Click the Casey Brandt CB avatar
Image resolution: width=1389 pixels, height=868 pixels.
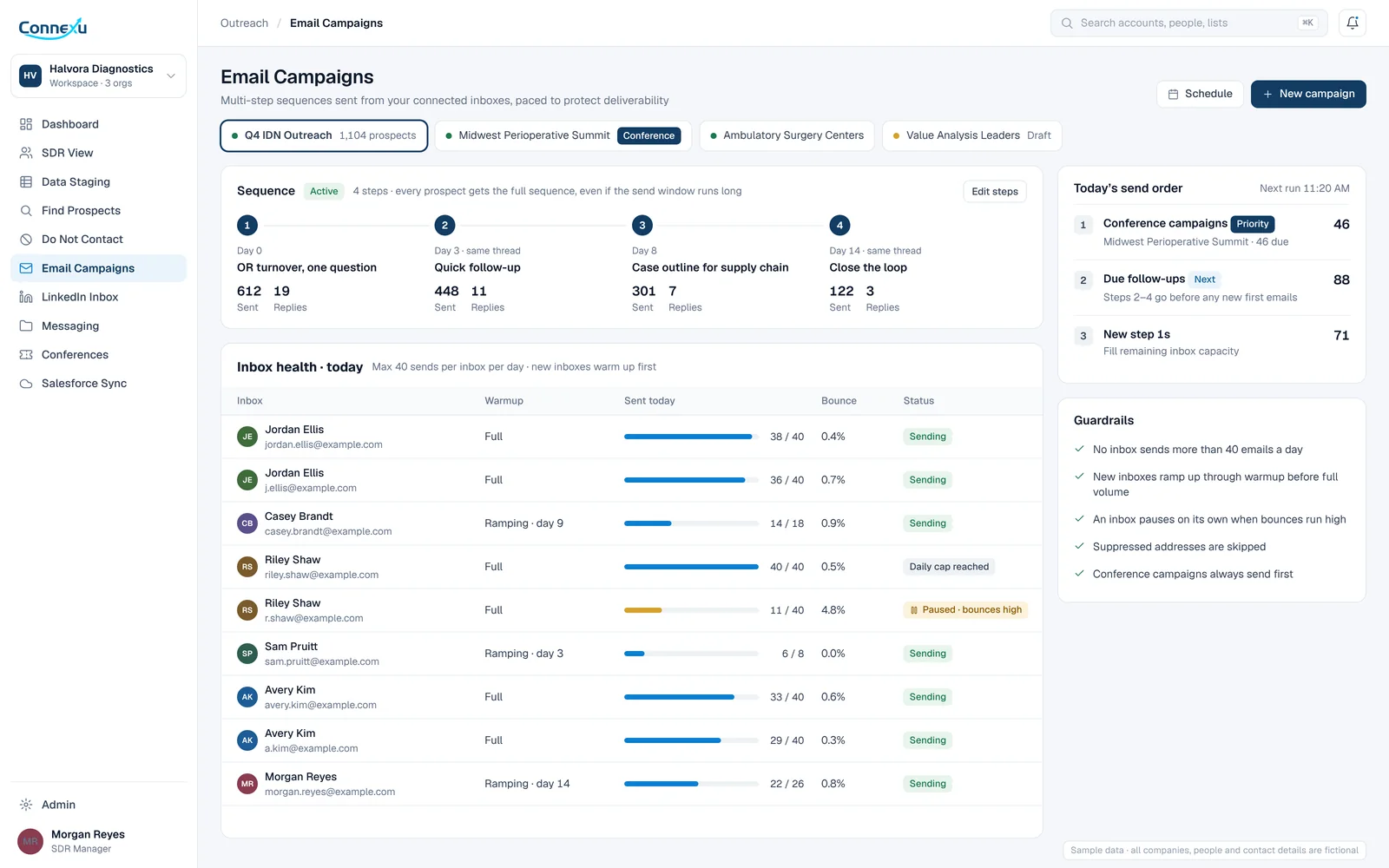pos(247,523)
